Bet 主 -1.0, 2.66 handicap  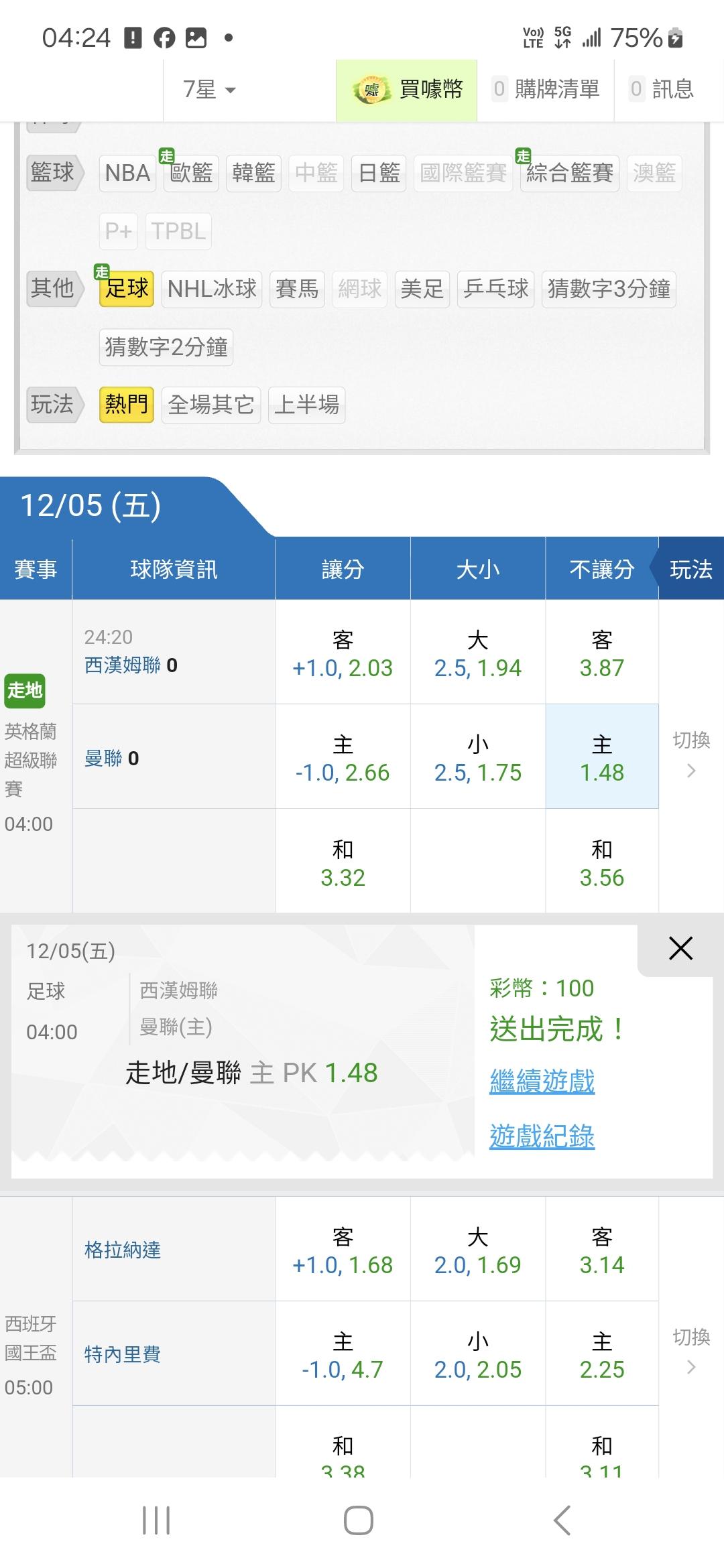pyautogui.click(x=343, y=757)
